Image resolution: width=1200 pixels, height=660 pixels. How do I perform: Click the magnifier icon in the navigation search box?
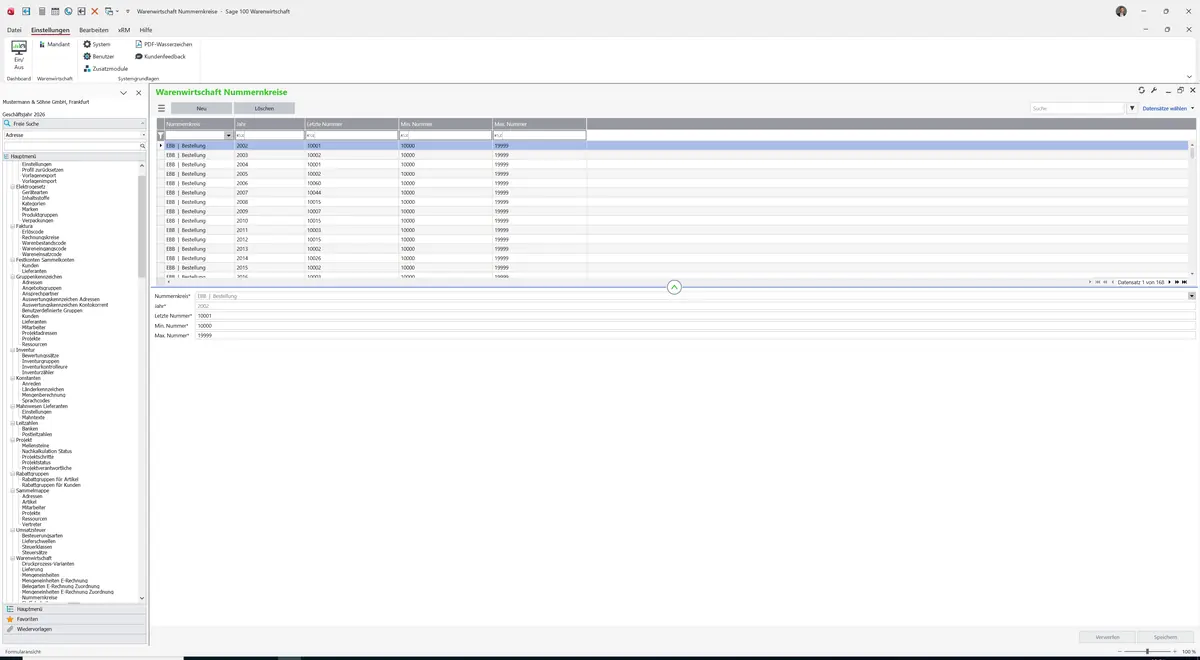143,146
